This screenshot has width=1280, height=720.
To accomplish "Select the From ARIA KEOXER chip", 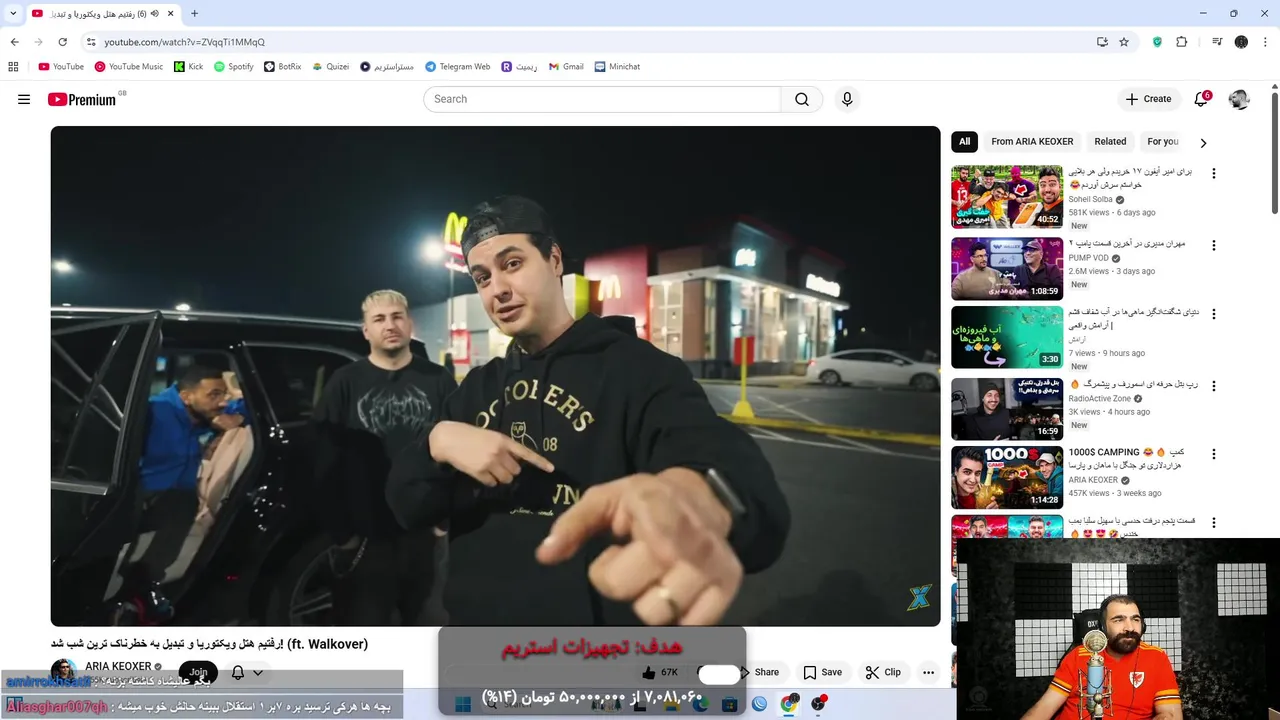I will [1032, 142].
